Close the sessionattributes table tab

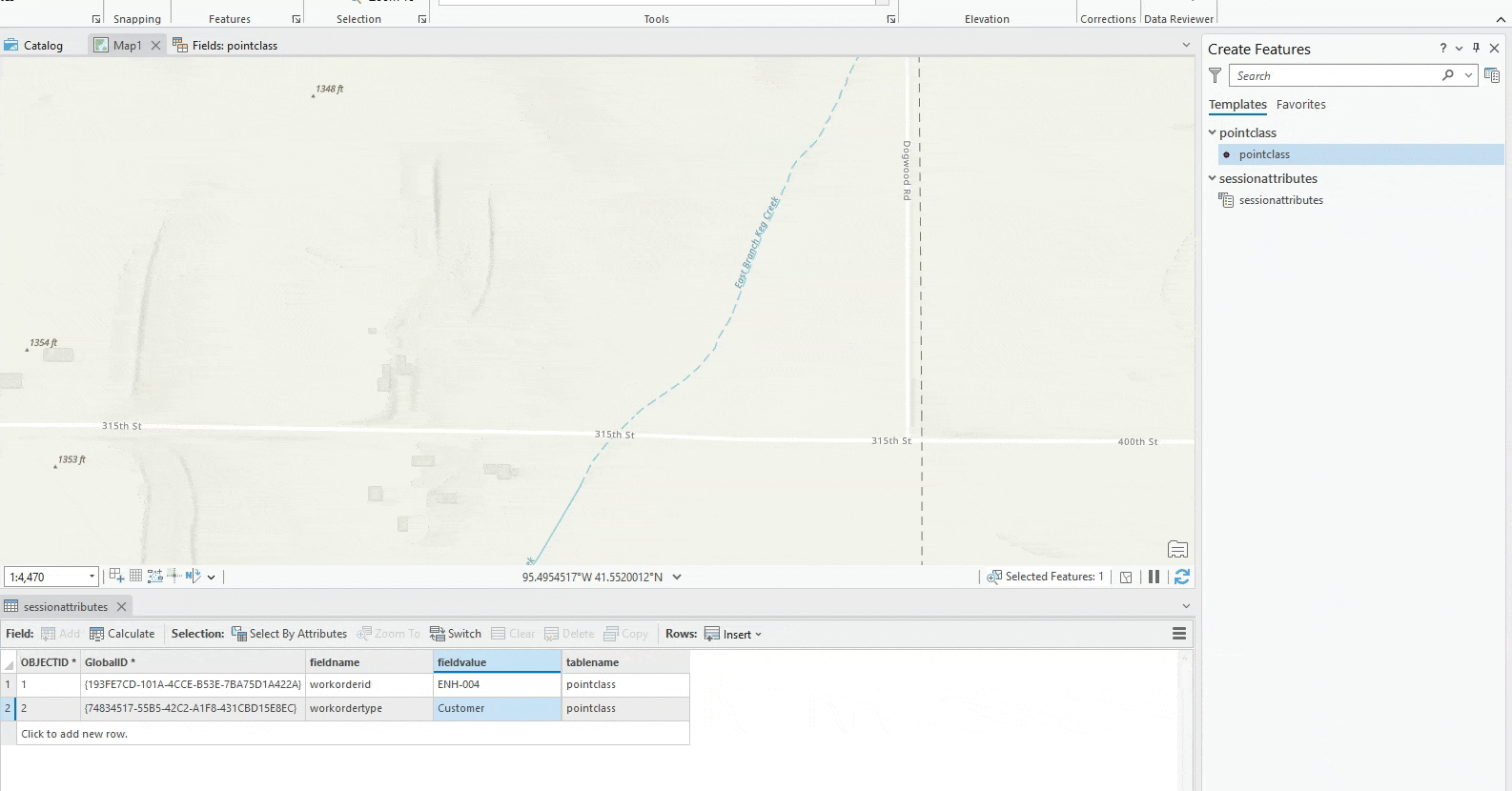(121, 606)
